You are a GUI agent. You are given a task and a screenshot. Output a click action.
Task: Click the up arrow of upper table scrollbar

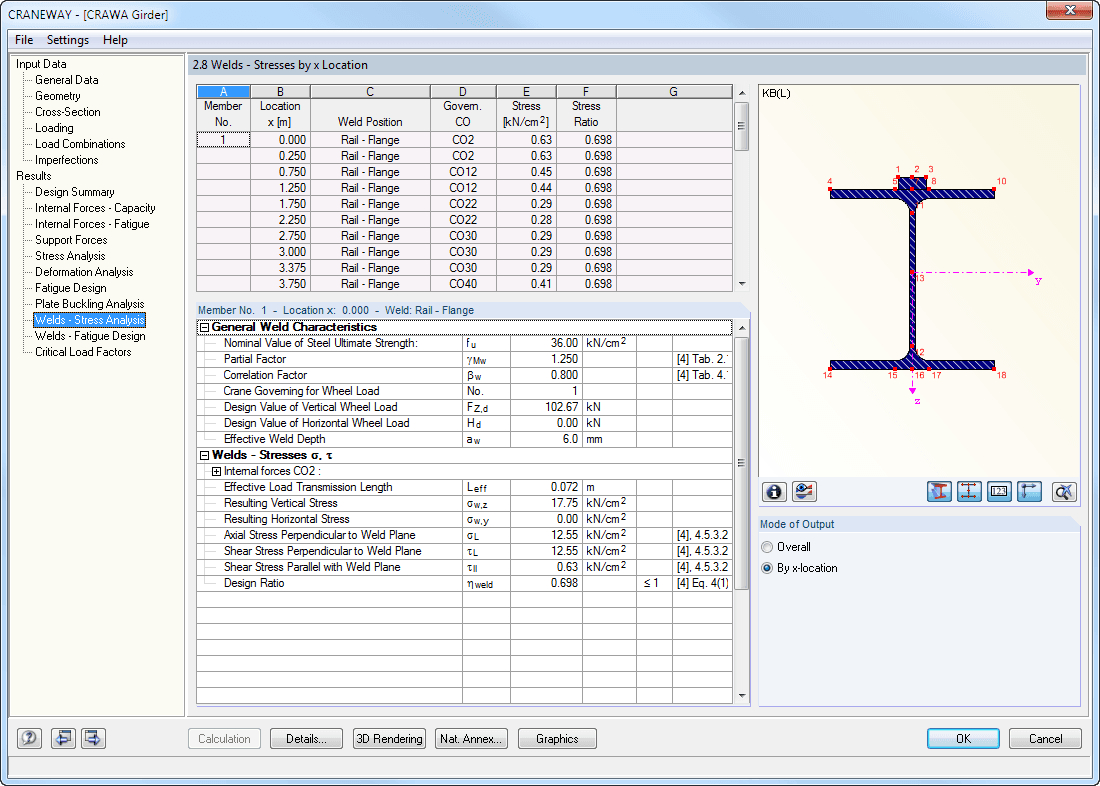pos(742,93)
